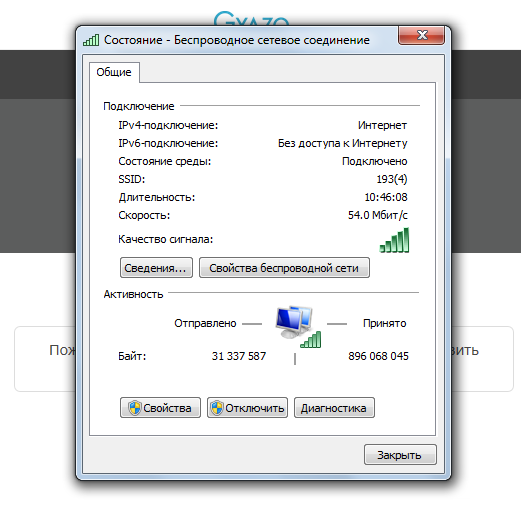Click the Gyazo logo behind the dialog
Viewport: 521px width, 512px height.
point(251,19)
